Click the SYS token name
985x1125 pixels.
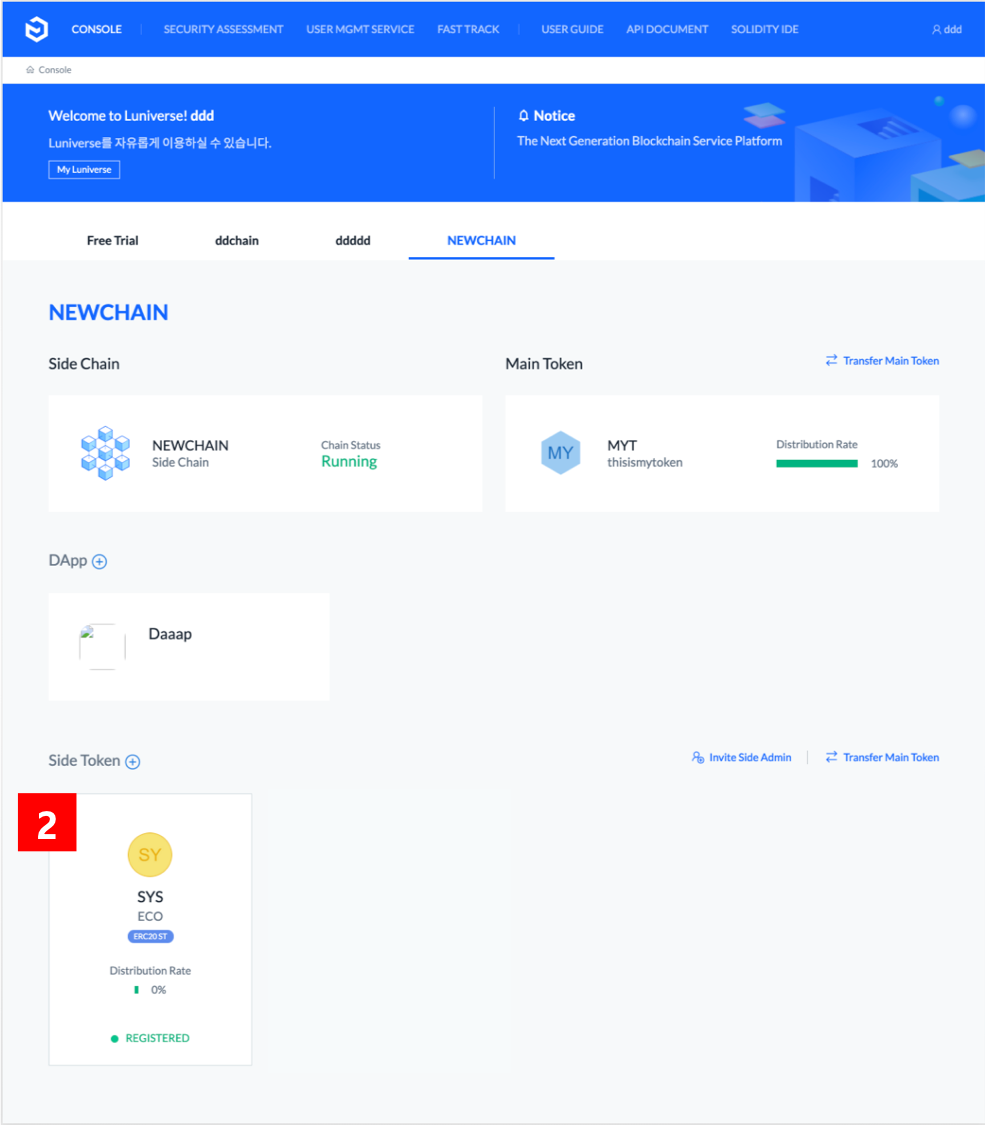(x=150, y=897)
